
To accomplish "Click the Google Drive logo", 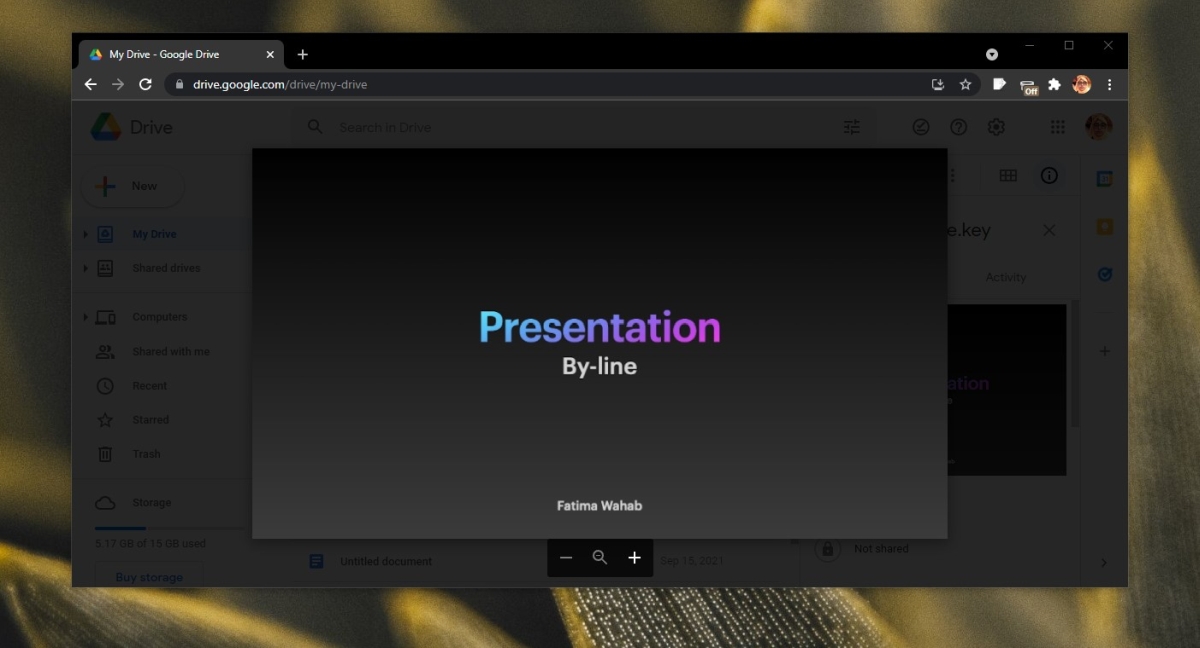I will coord(106,127).
